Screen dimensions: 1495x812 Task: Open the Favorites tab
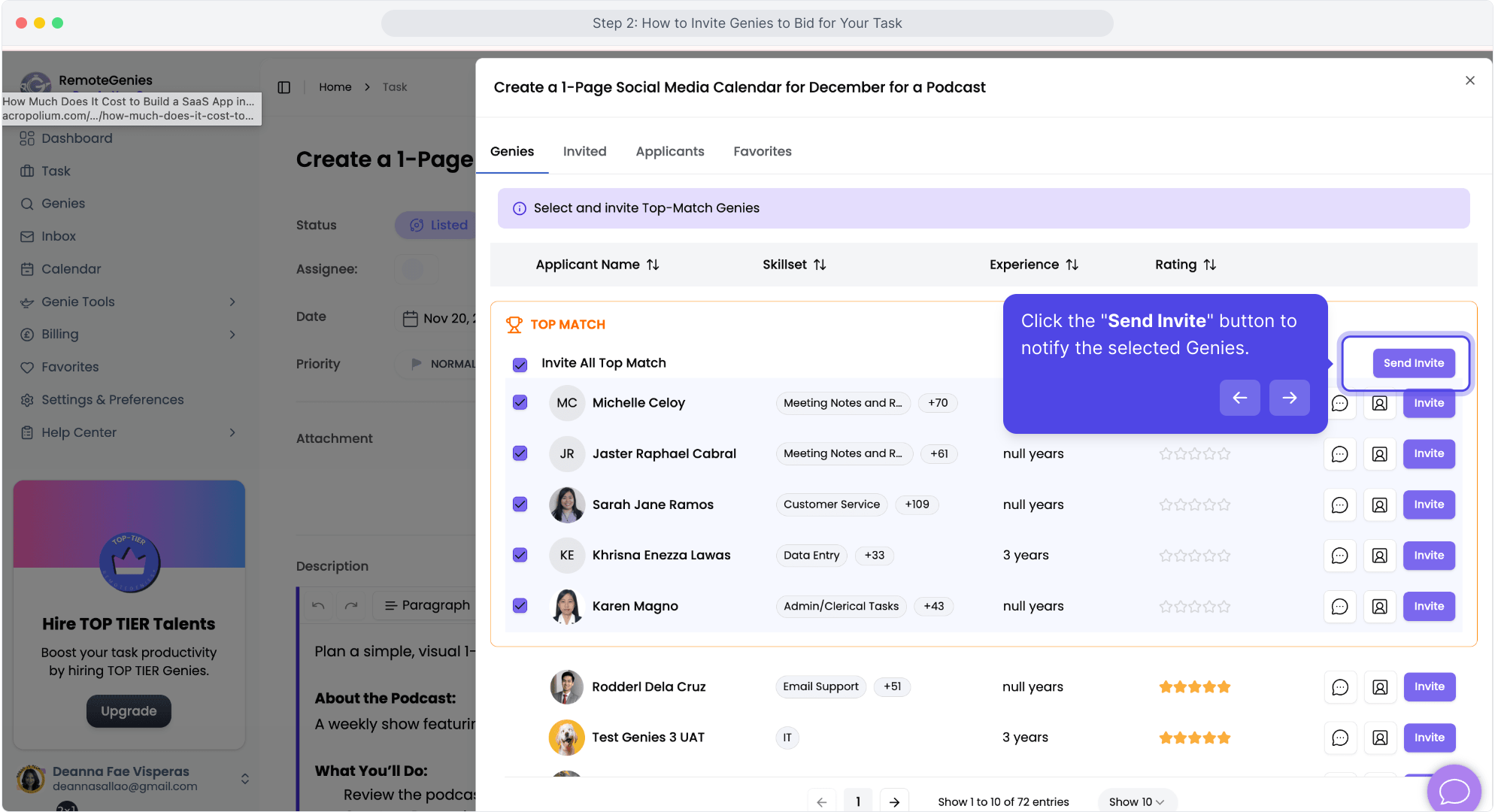coord(762,151)
